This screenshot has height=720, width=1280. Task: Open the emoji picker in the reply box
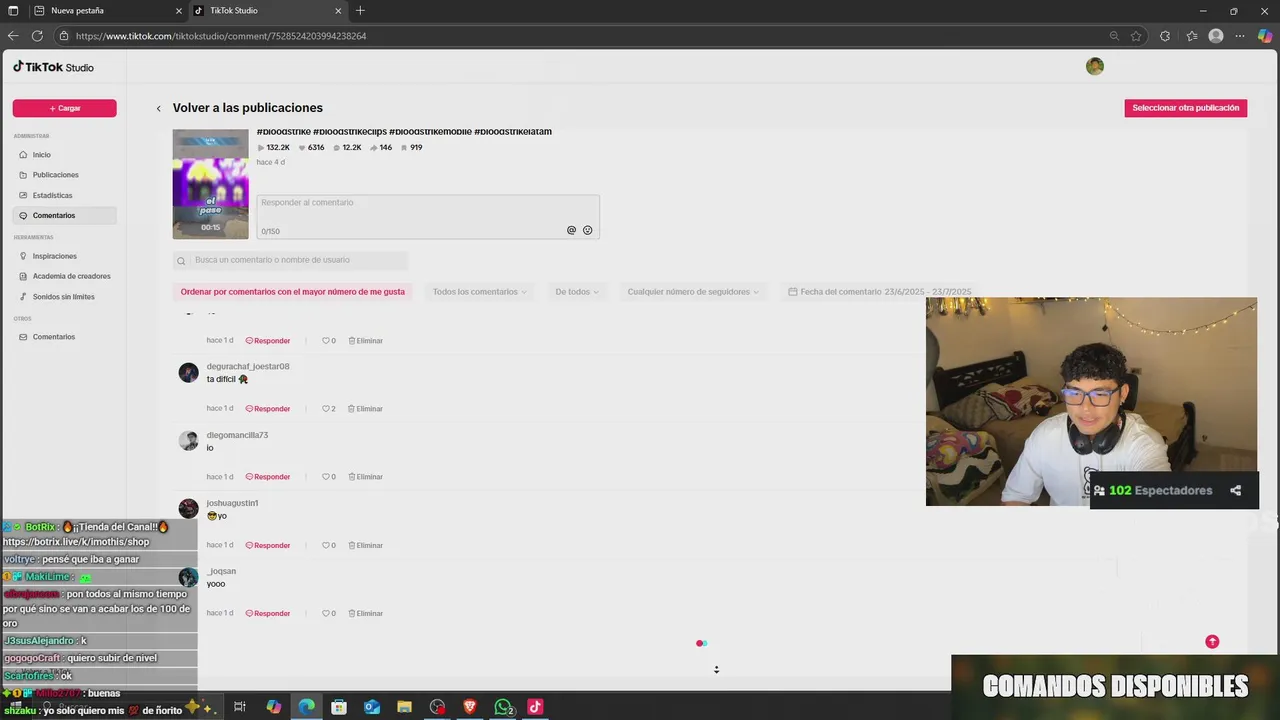(587, 230)
